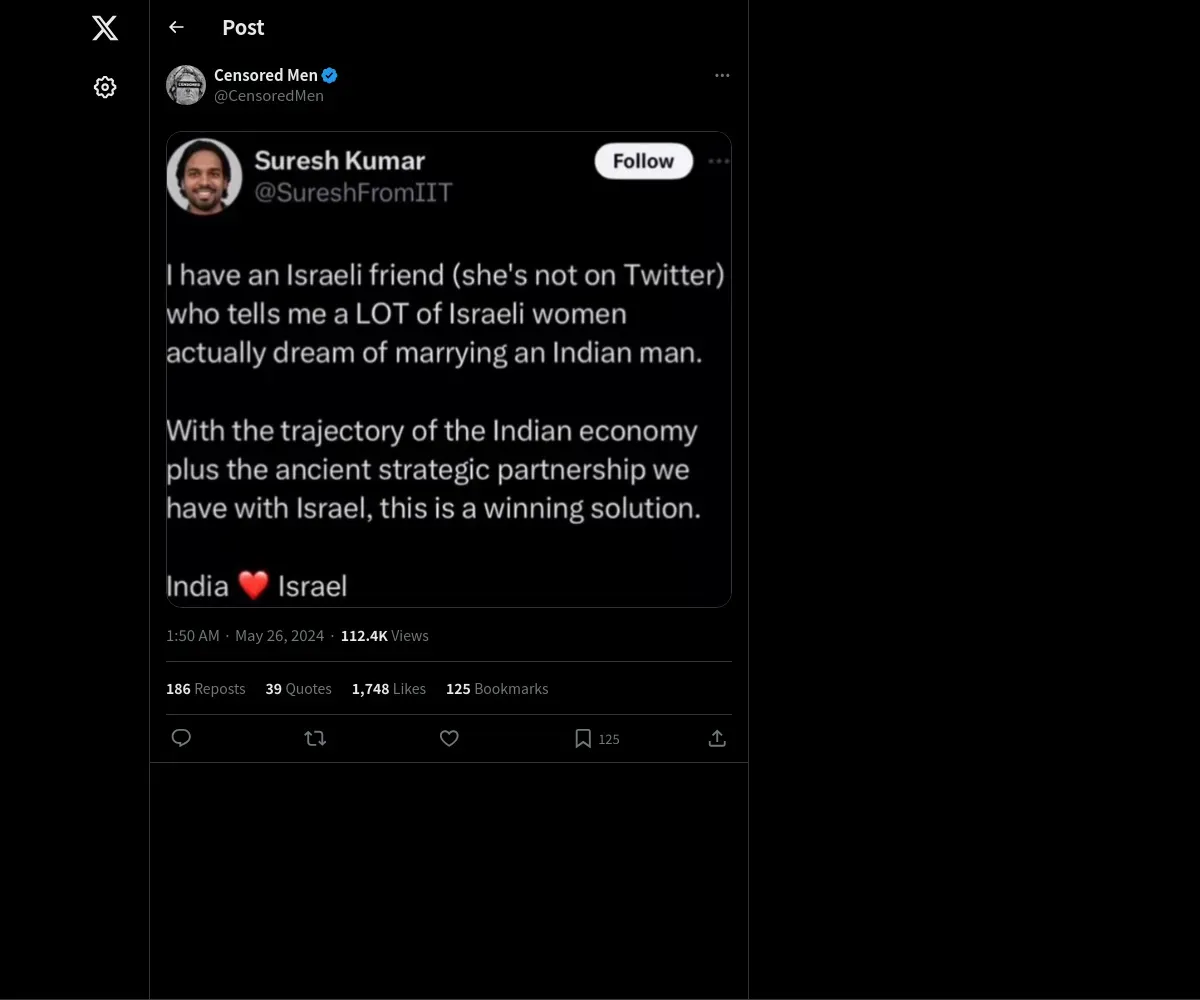Click the post timestamp 1:50 AM

click(x=193, y=636)
